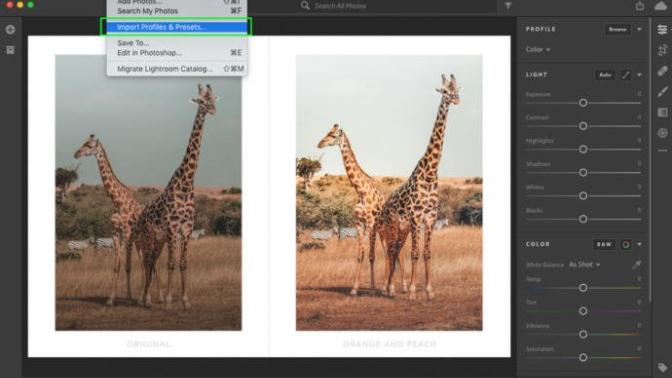Image resolution: width=672 pixels, height=378 pixels.
Task: Click the magnifier icon in the search bar
Action: [x=305, y=6]
